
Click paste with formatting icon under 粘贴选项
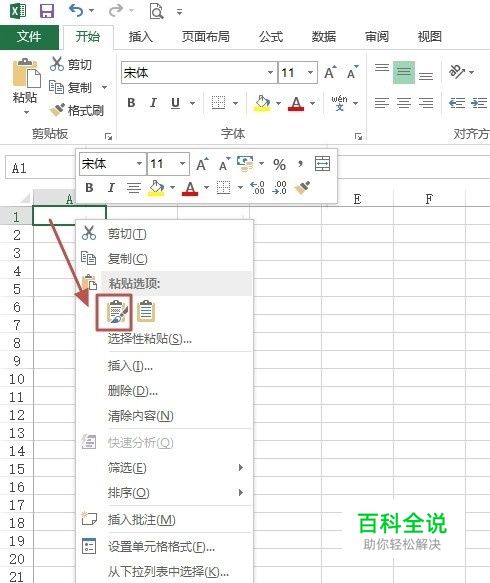point(117,312)
